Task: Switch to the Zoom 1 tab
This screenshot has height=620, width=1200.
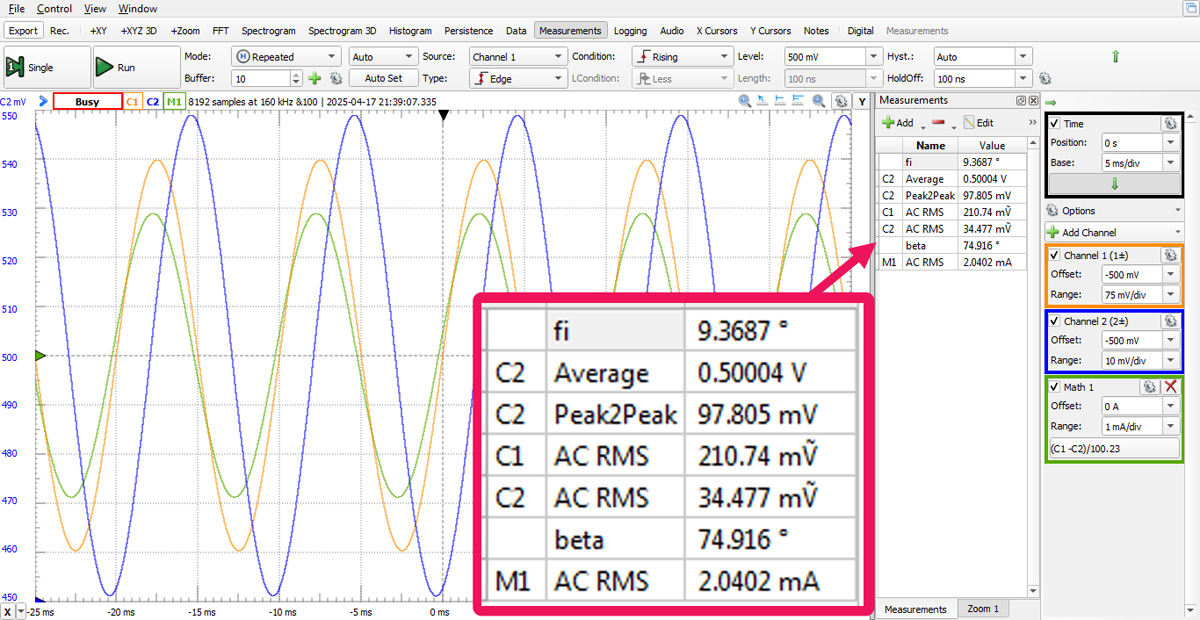Action: (x=982, y=609)
